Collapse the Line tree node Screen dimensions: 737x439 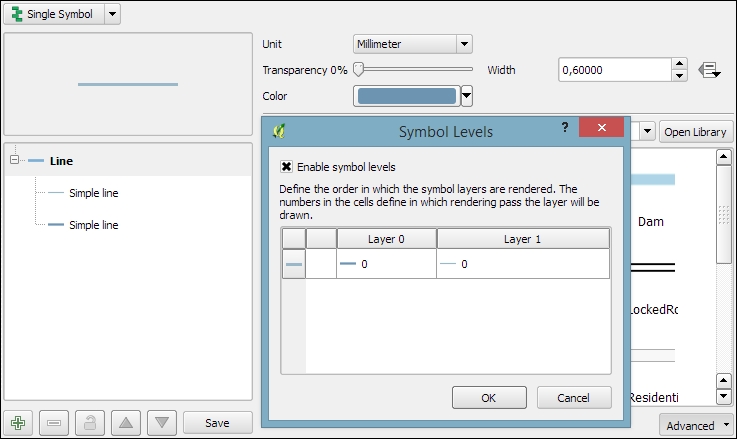[15, 160]
